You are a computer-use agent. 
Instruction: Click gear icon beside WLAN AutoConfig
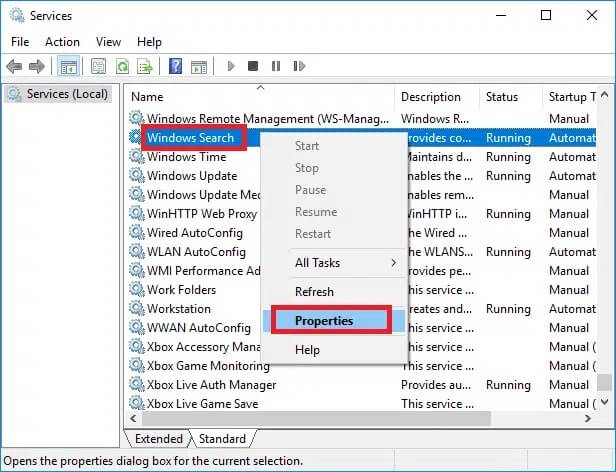[137, 252]
